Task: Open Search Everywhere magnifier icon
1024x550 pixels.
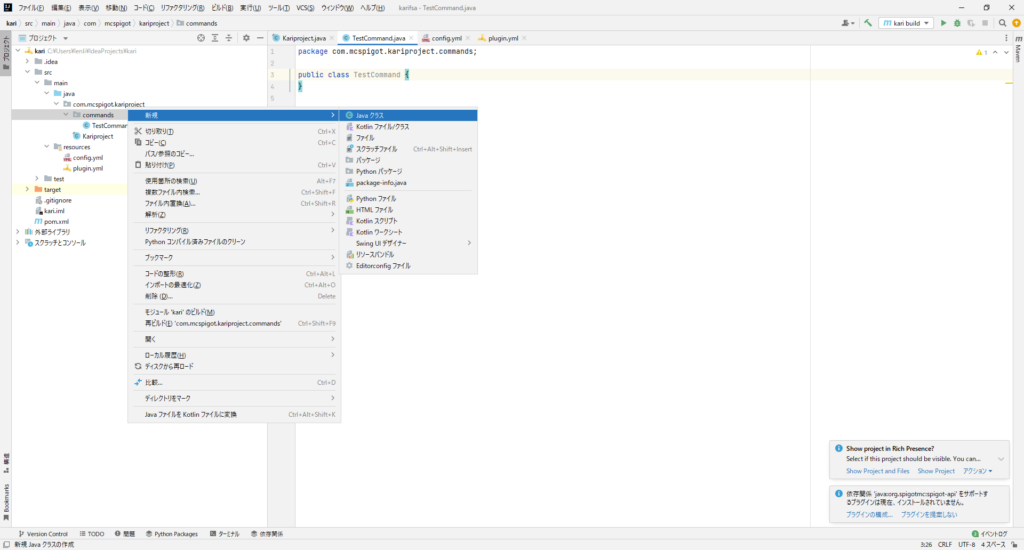Action: point(1001,23)
